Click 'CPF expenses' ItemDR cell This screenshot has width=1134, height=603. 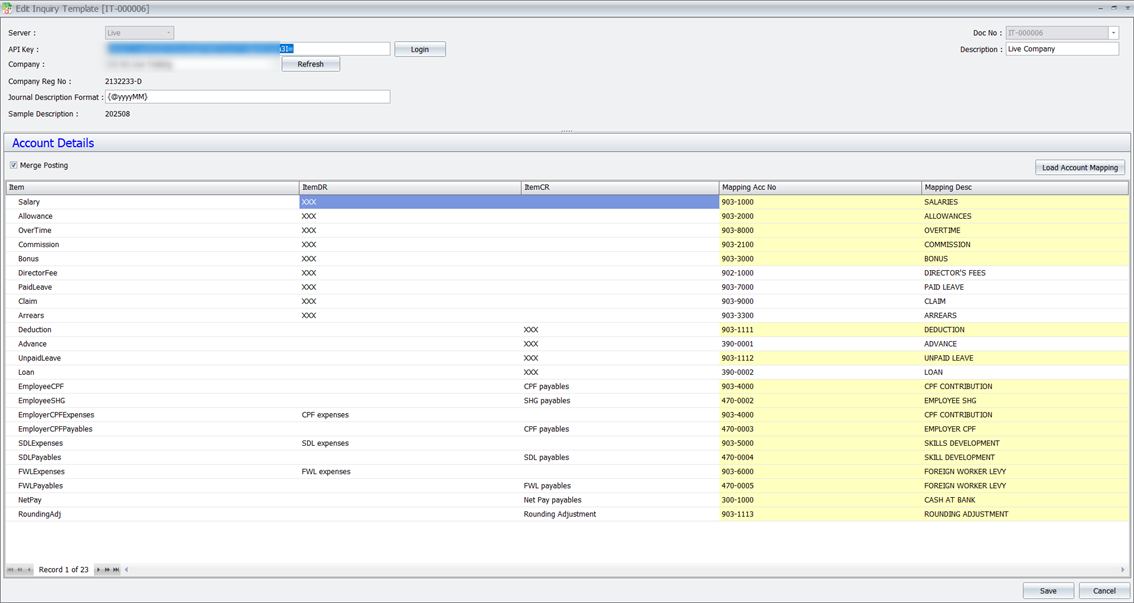tap(410, 415)
